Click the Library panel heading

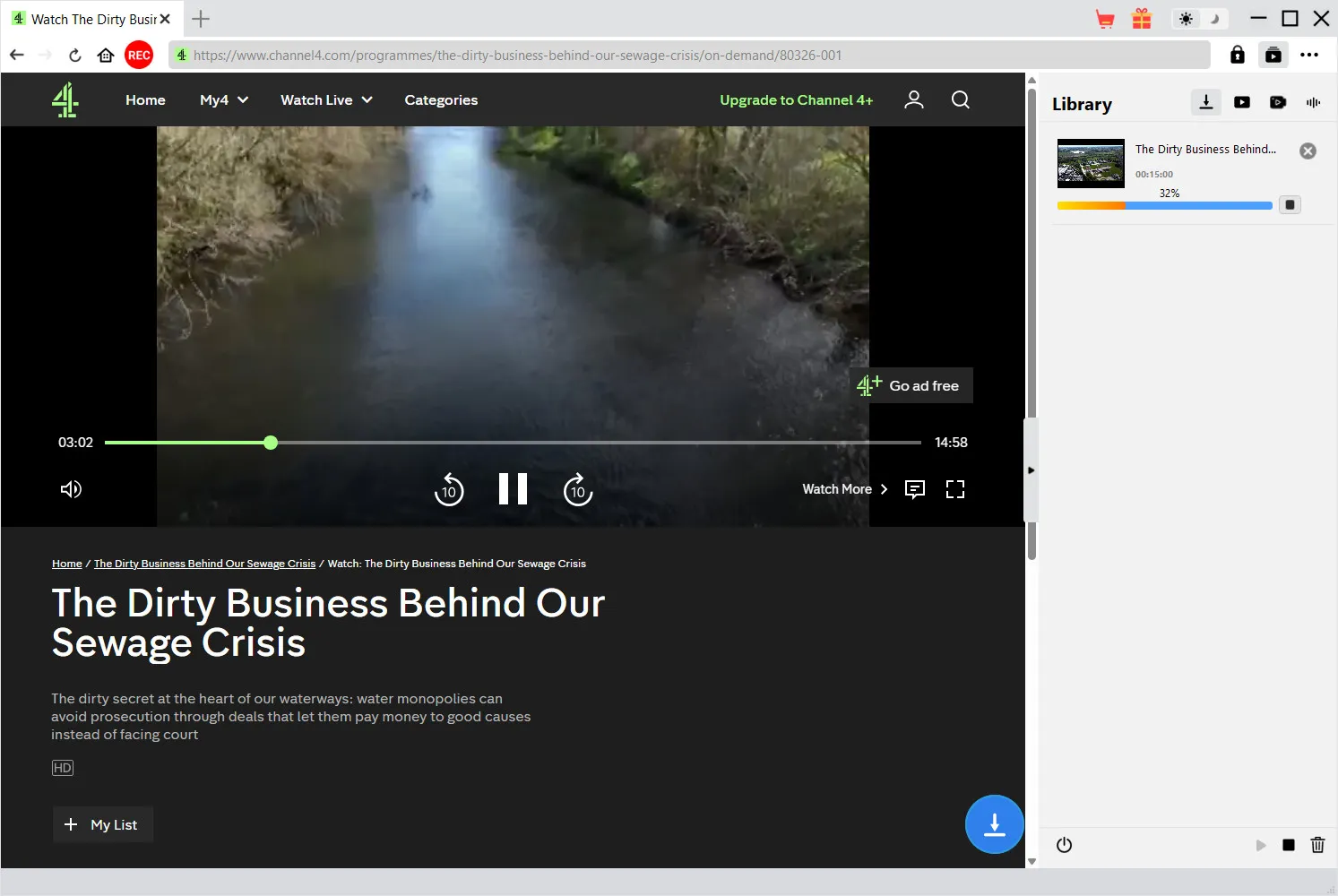pos(1082,105)
